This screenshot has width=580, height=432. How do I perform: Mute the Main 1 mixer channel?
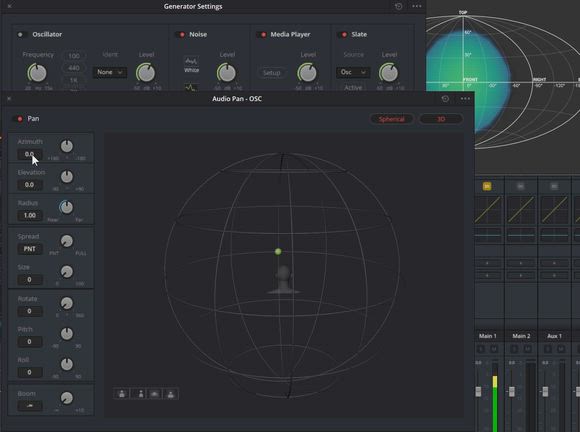tap(493, 349)
